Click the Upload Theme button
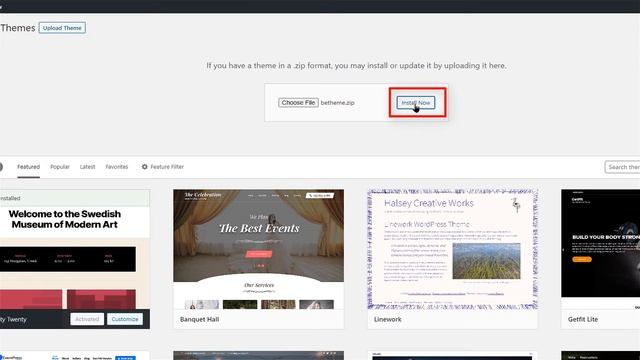 tap(62, 28)
